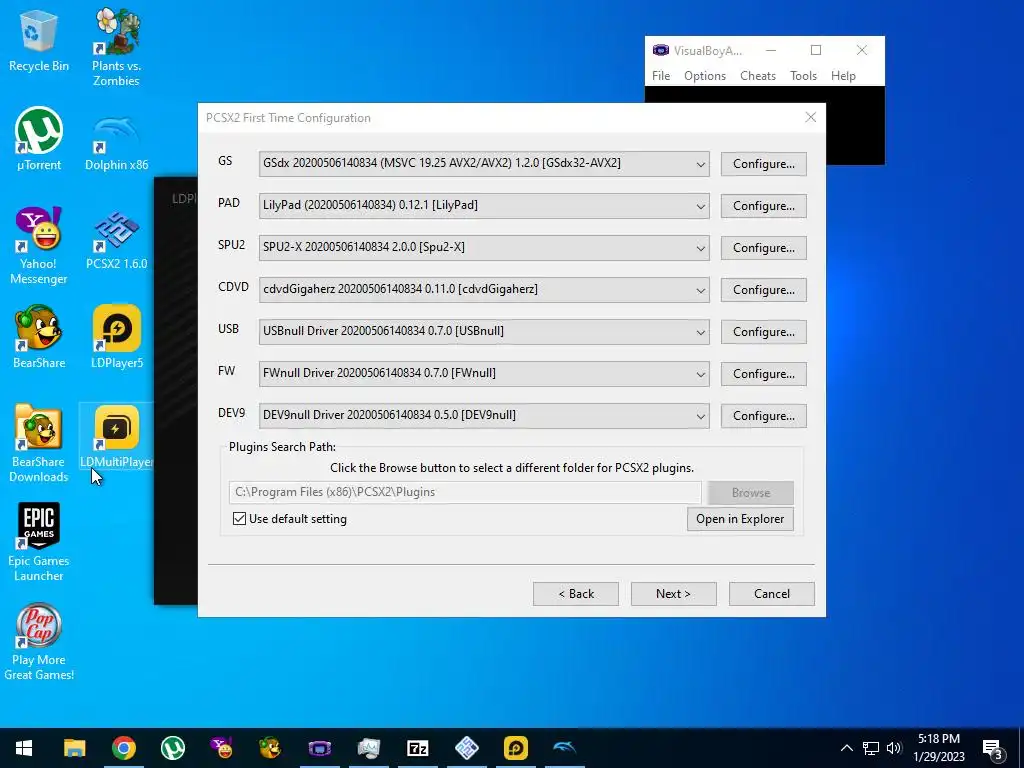1024x768 pixels.
Task: Open the volume control in system tray
Action: click(894, 748)
